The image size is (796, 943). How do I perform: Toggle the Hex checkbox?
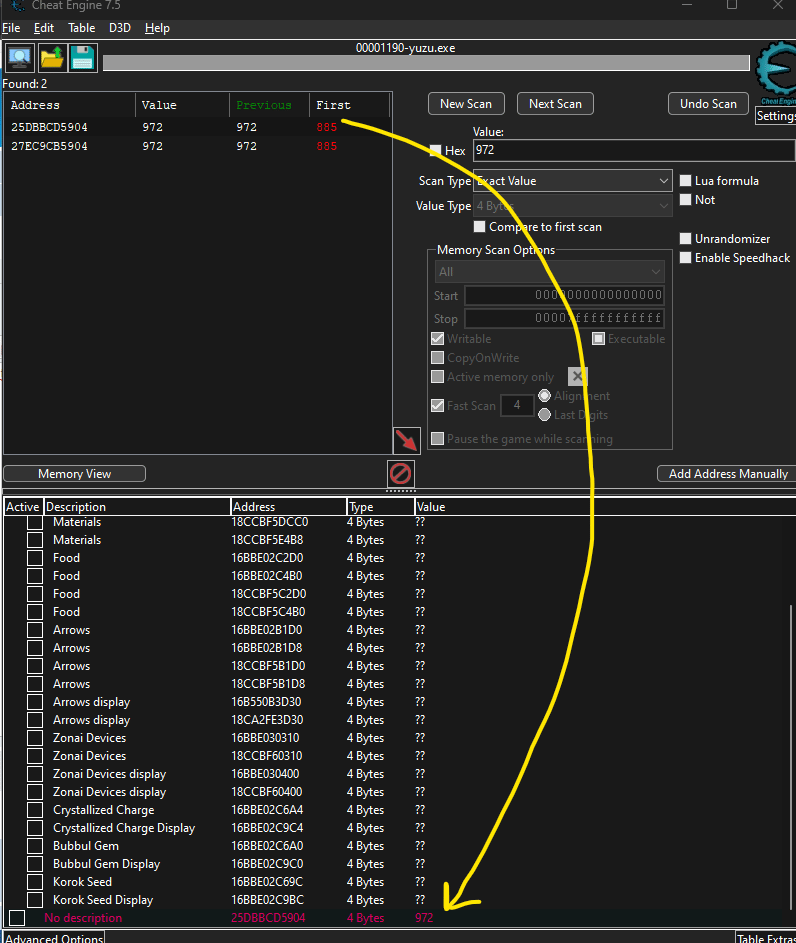click(435, 150)
